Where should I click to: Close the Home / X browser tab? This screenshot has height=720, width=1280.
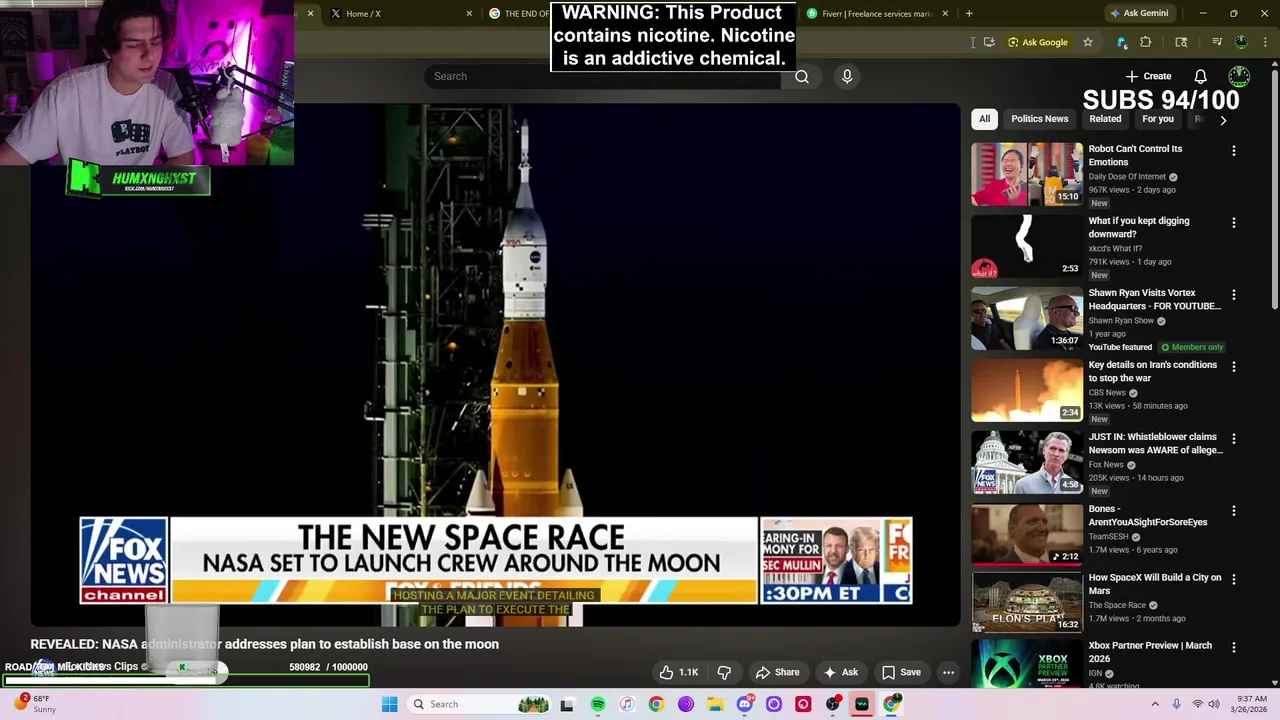[469, 13]
